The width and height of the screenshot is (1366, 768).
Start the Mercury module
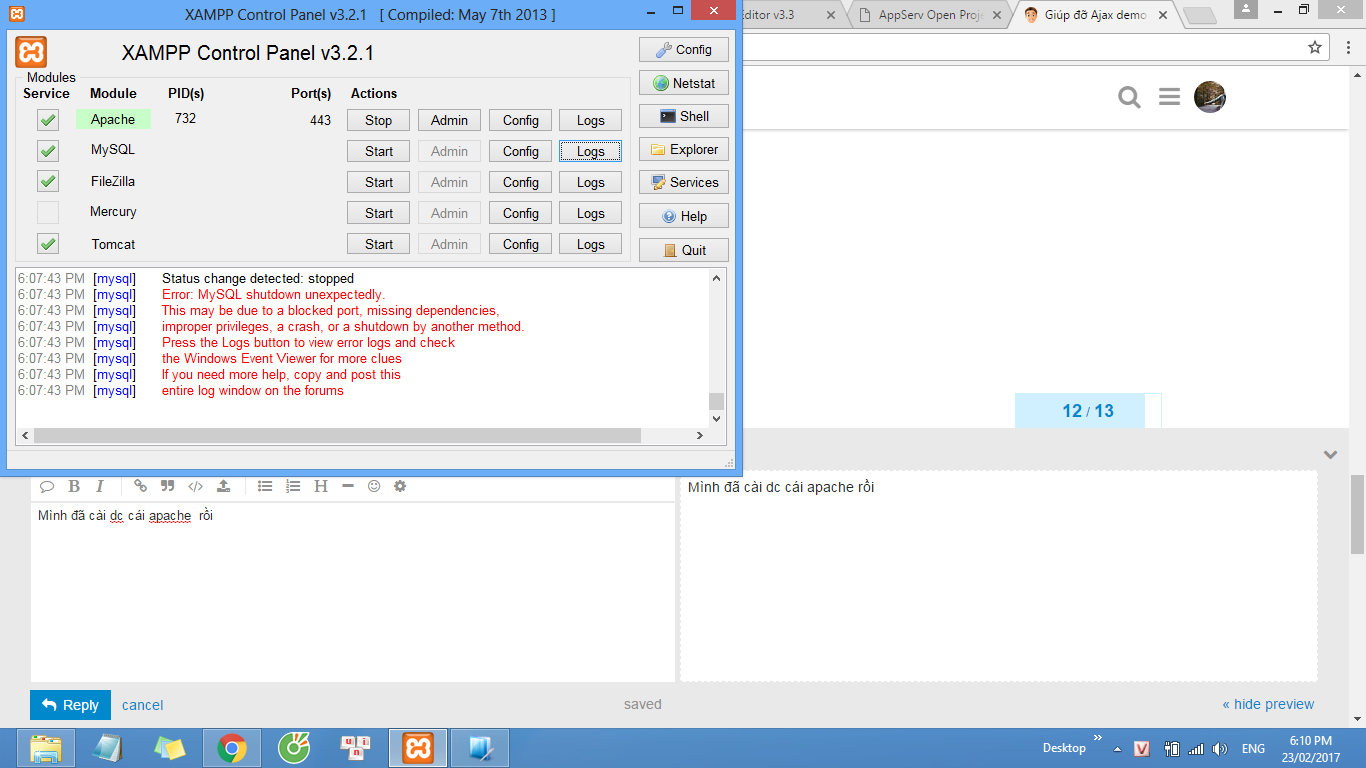click(x=379, y=213)
